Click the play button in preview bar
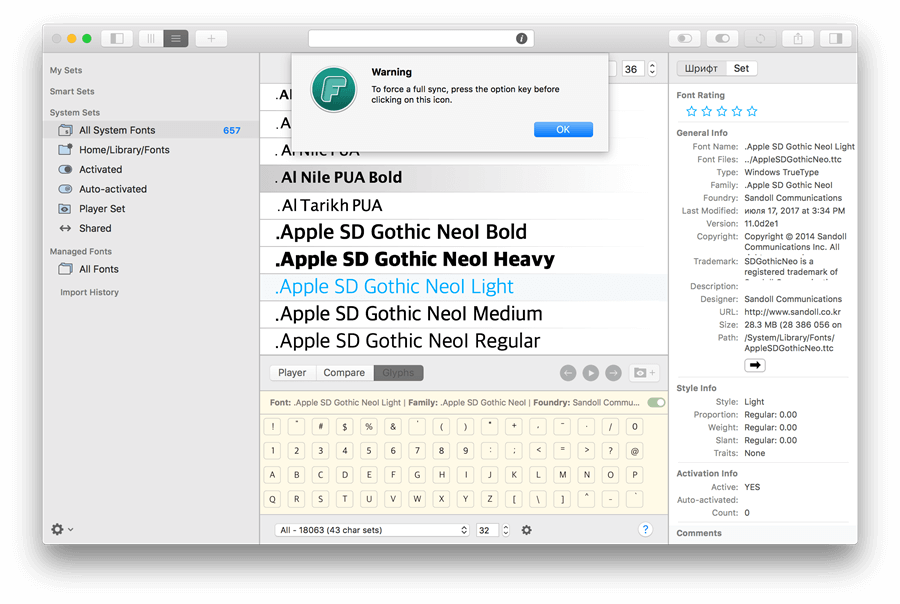 (x=591, y=373)
